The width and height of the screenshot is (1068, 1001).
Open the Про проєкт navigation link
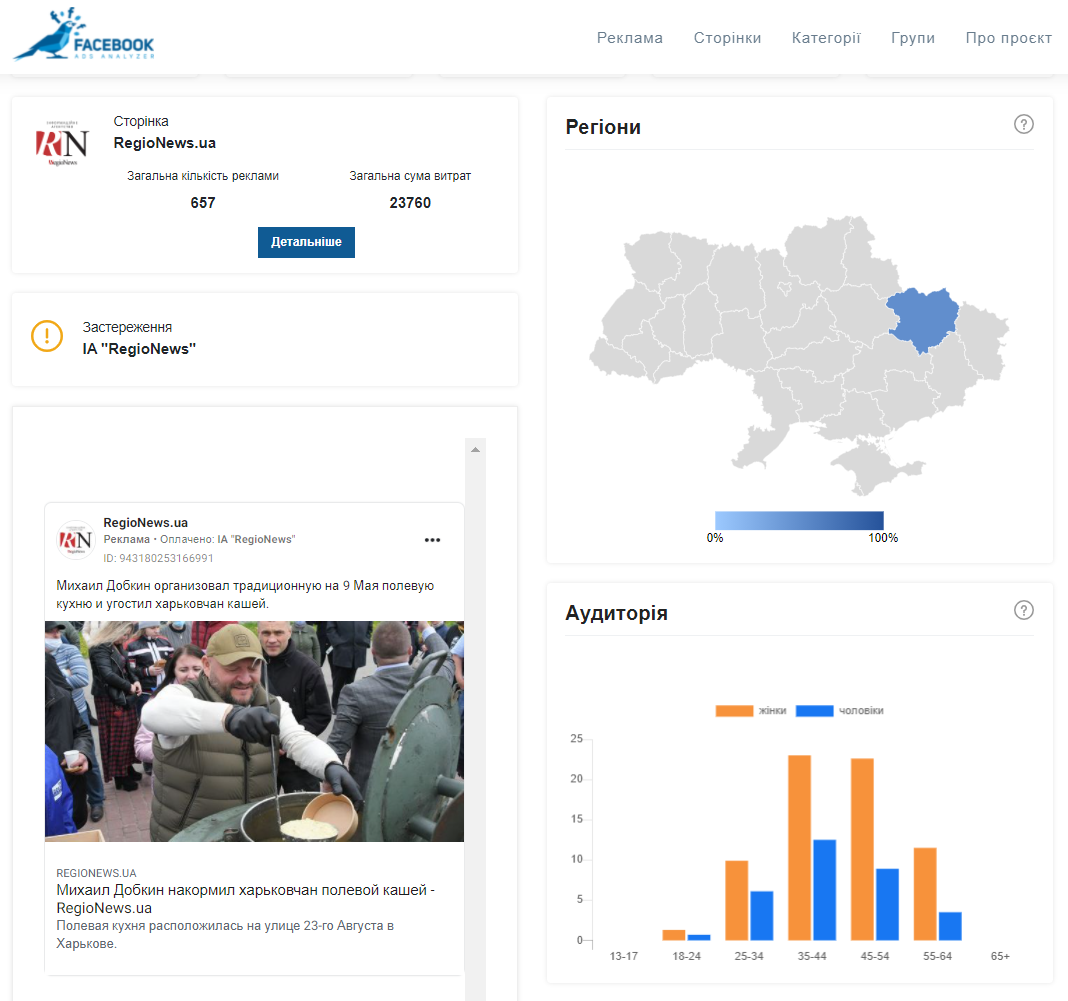(1008, 38)
